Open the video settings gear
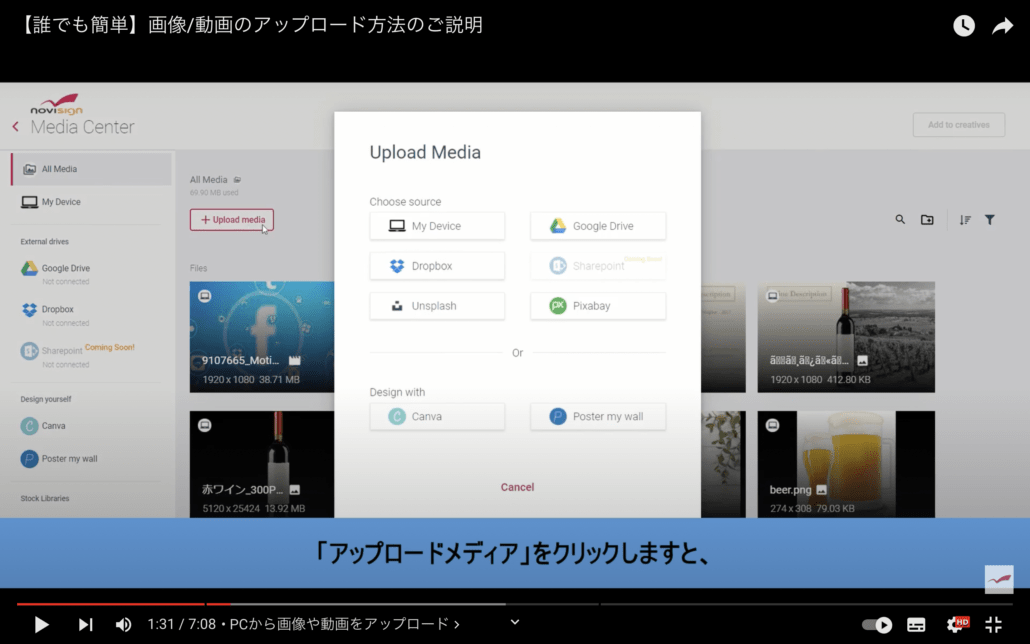This screenshot has height=644, width=1030. [x=956, y=624]
